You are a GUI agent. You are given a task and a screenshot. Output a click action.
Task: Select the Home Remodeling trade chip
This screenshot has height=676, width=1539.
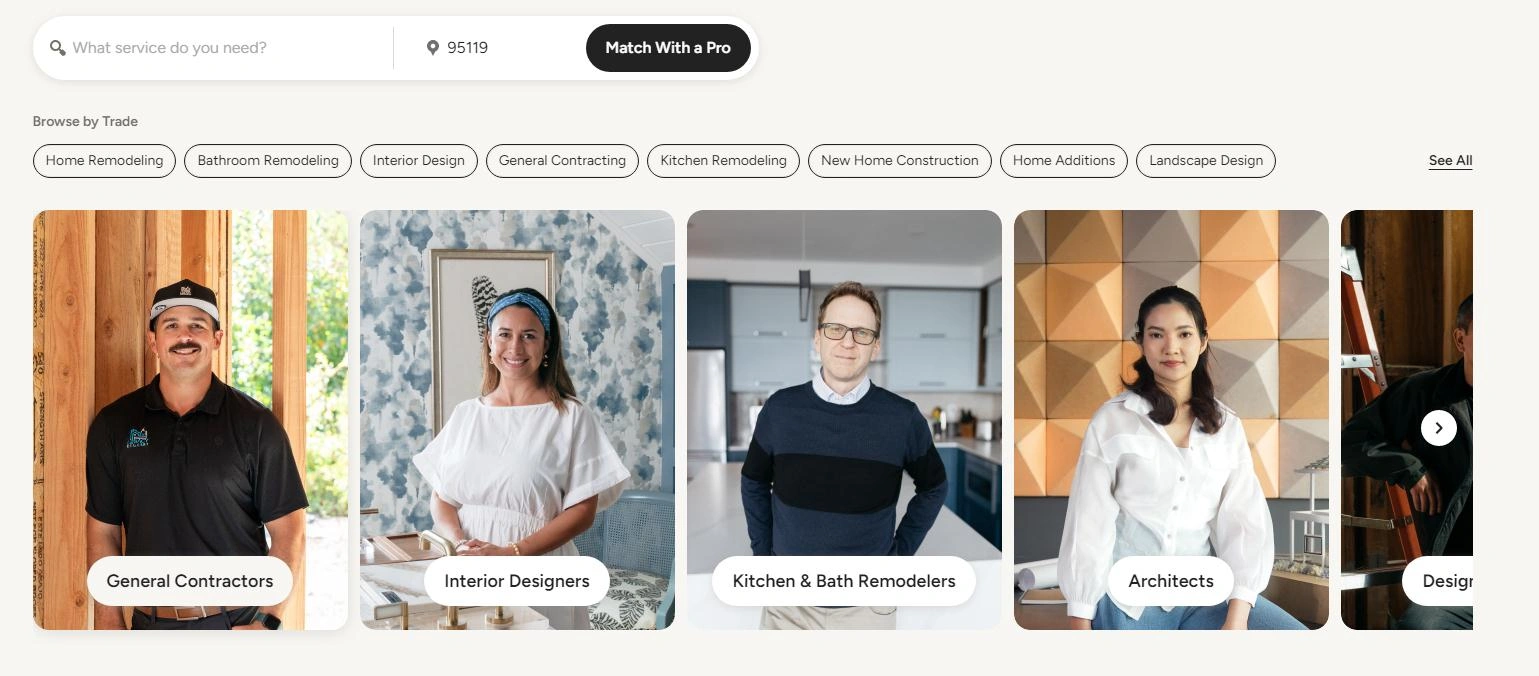[x=104, y=160]
